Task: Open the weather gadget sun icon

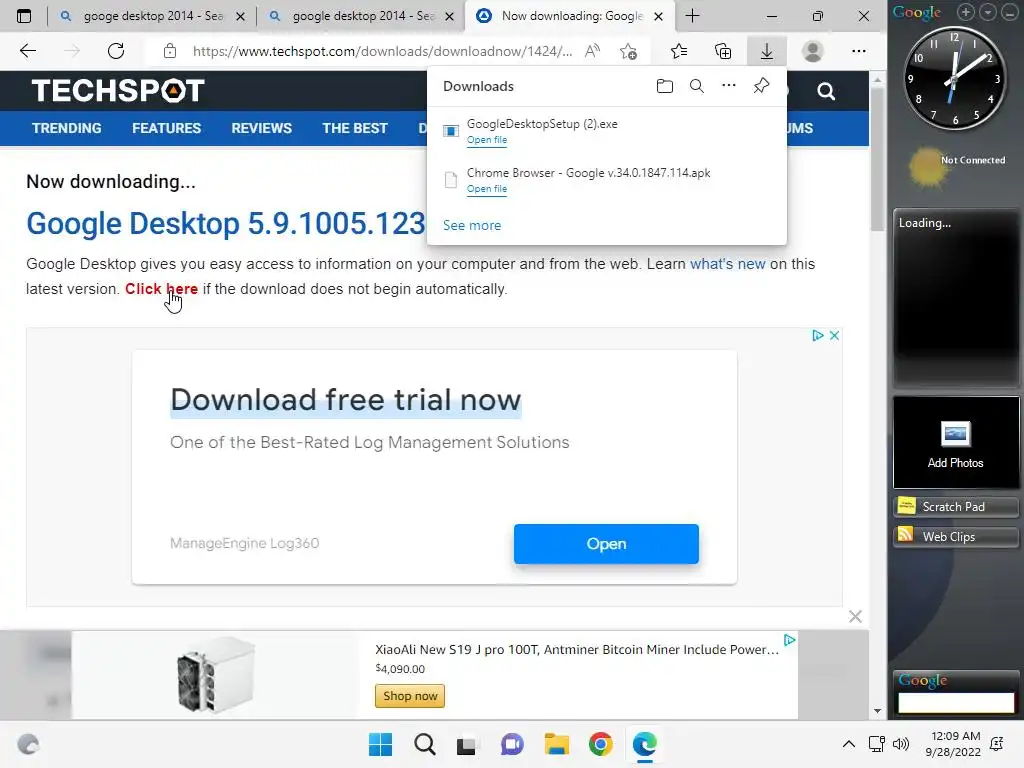Action: [x=927, y=167]
